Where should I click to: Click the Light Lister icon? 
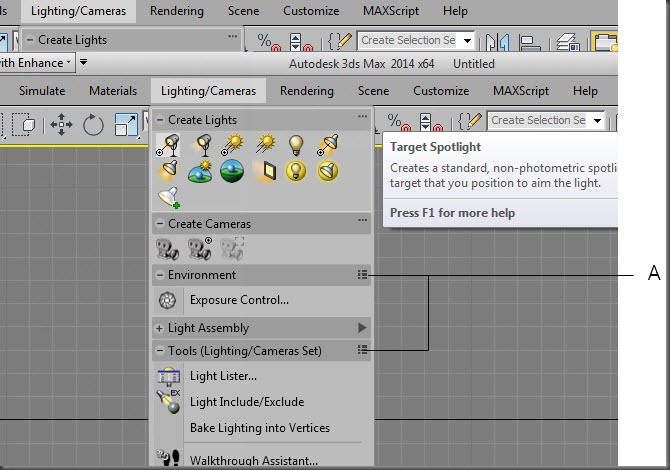click(x=168, y=377)
